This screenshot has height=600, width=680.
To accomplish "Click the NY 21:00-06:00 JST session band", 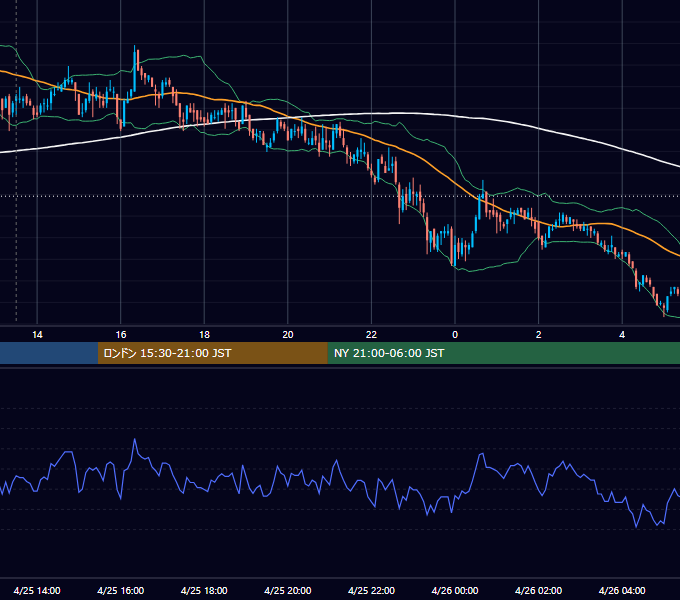I will [503, 353].
